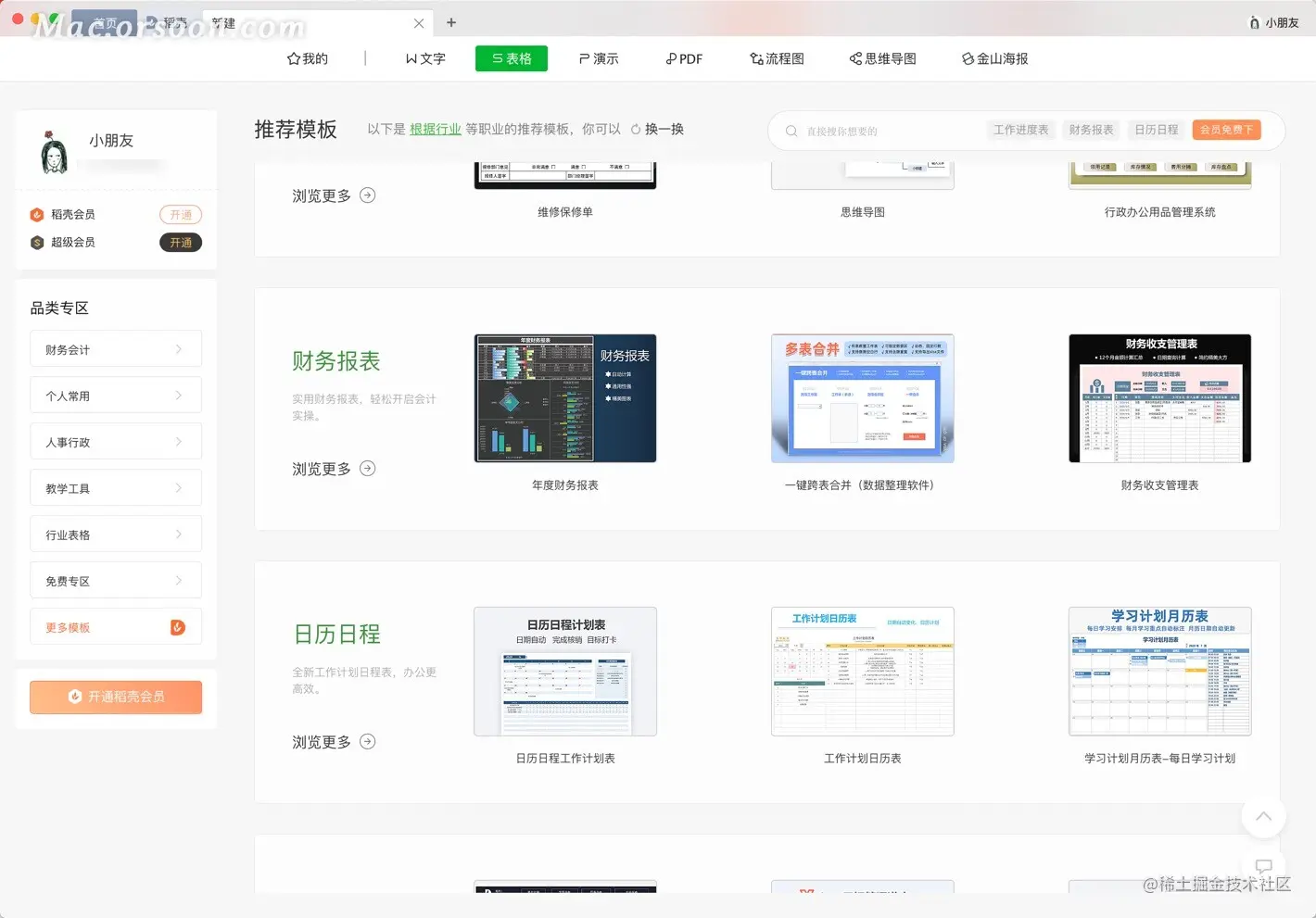Expand the 行业表格 category
The width and height of the screenshot is (1316, 918).
(x=116, y=534)
